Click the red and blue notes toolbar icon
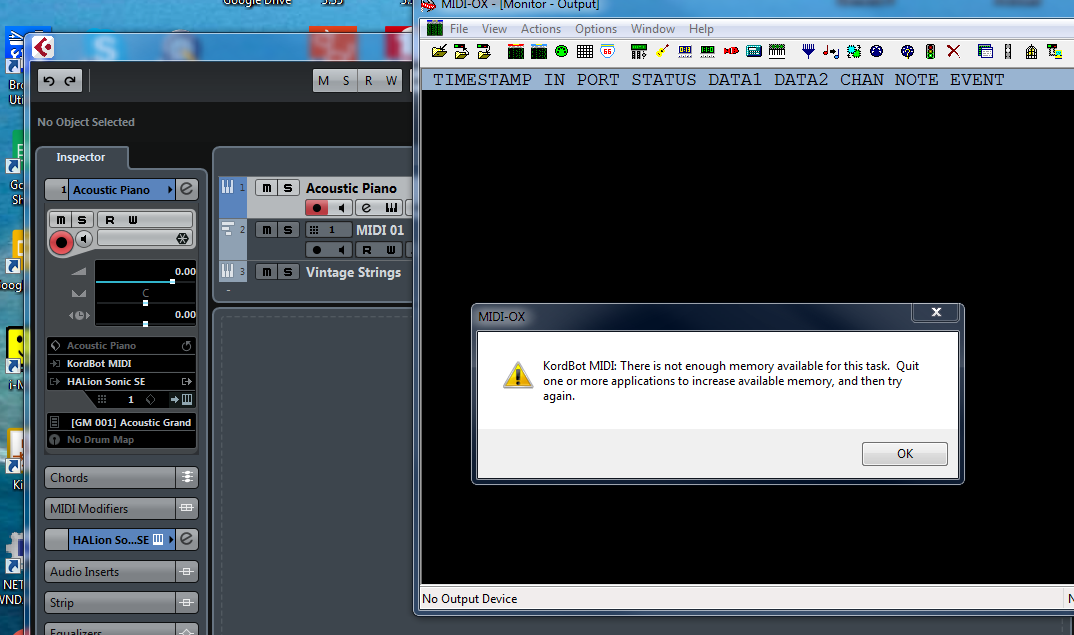1074x635 pixels. (x=831, y=51)
